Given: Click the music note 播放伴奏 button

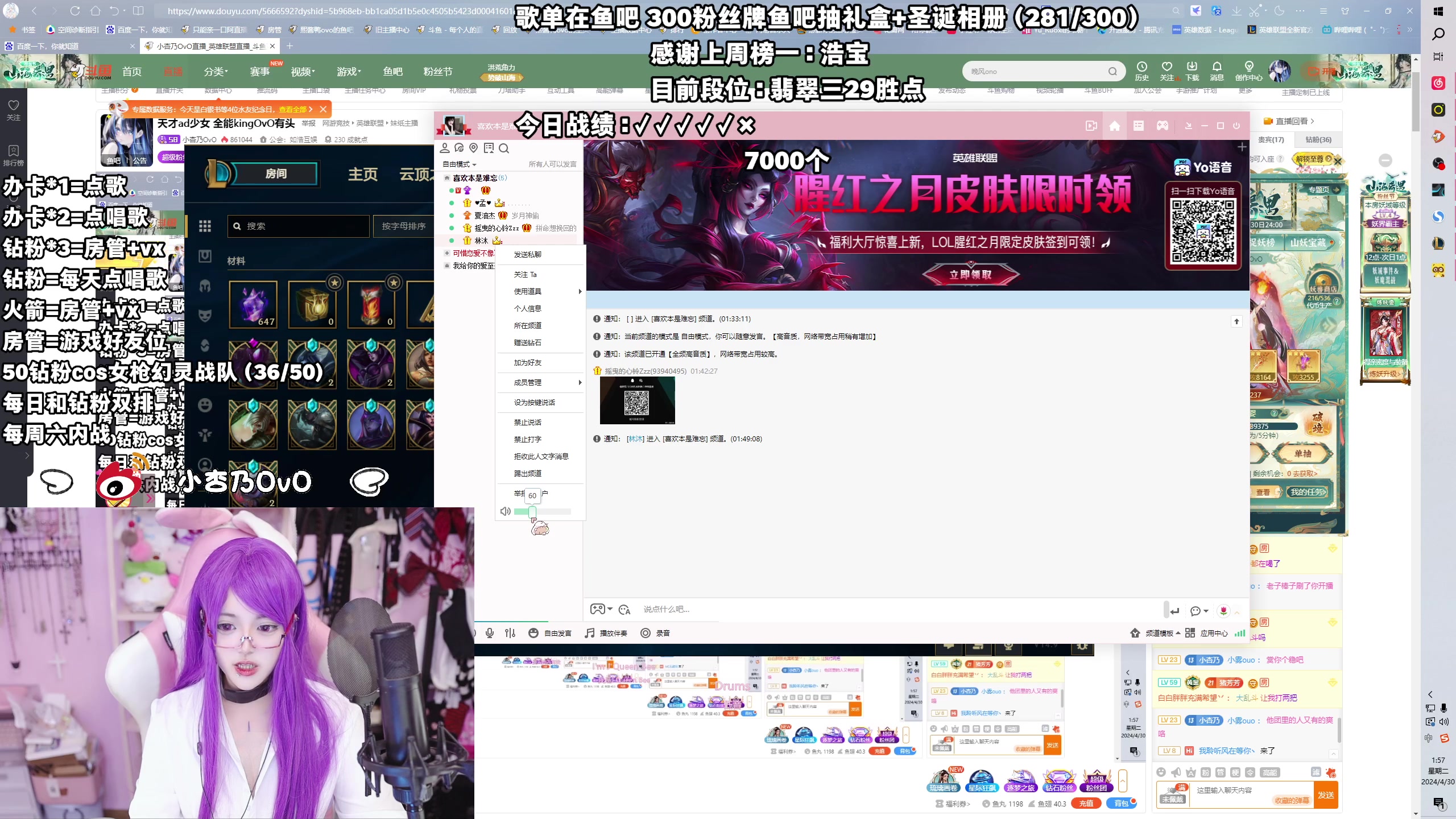Looking at the screenshot, I should point(606,633).
